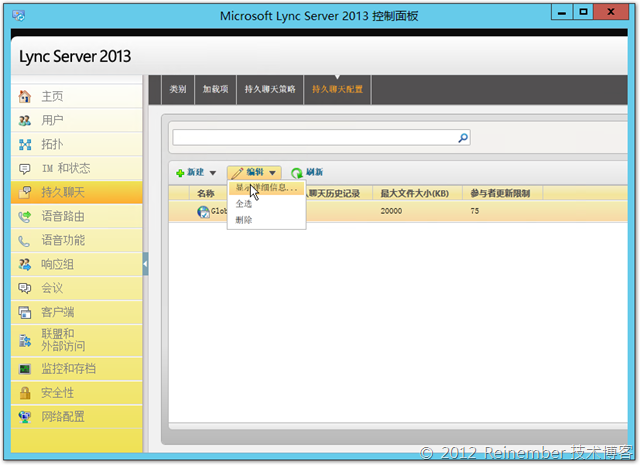Click the 20000 file size cell
Image resolution: width=640 pixels, height=465 pixels.
coord(391,211)
